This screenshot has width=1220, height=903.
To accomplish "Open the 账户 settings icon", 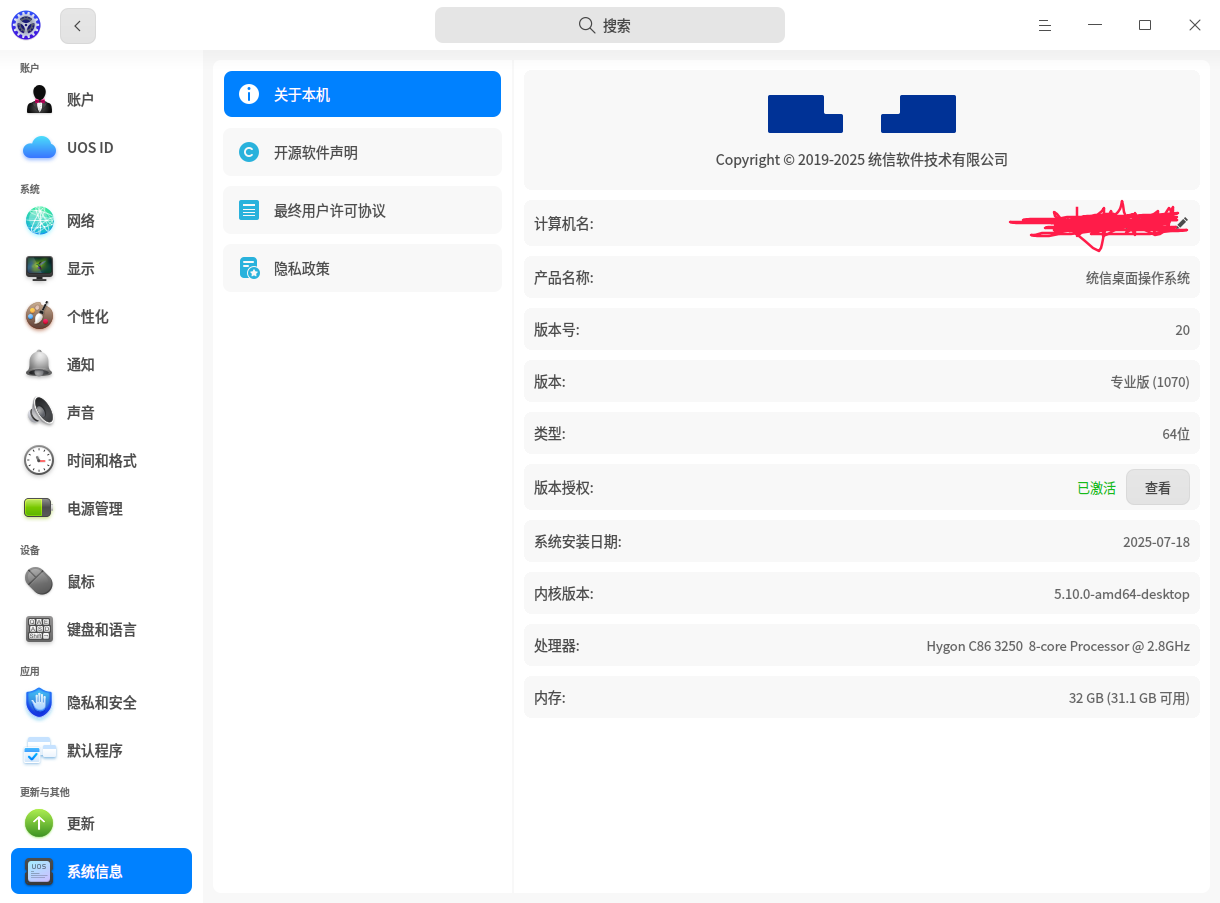I will (39, 99).
